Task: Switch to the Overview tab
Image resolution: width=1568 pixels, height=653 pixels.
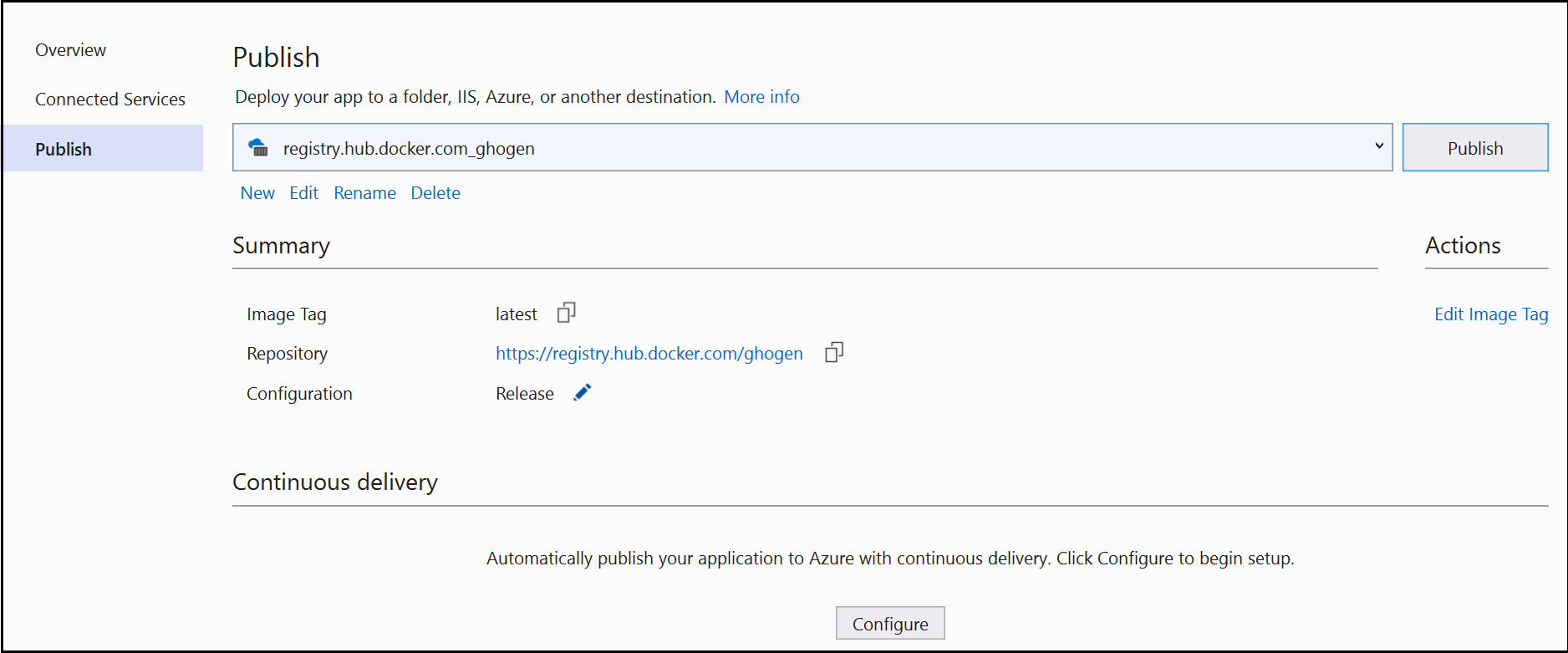Action: pyautogui.click(x=70, y=50)
